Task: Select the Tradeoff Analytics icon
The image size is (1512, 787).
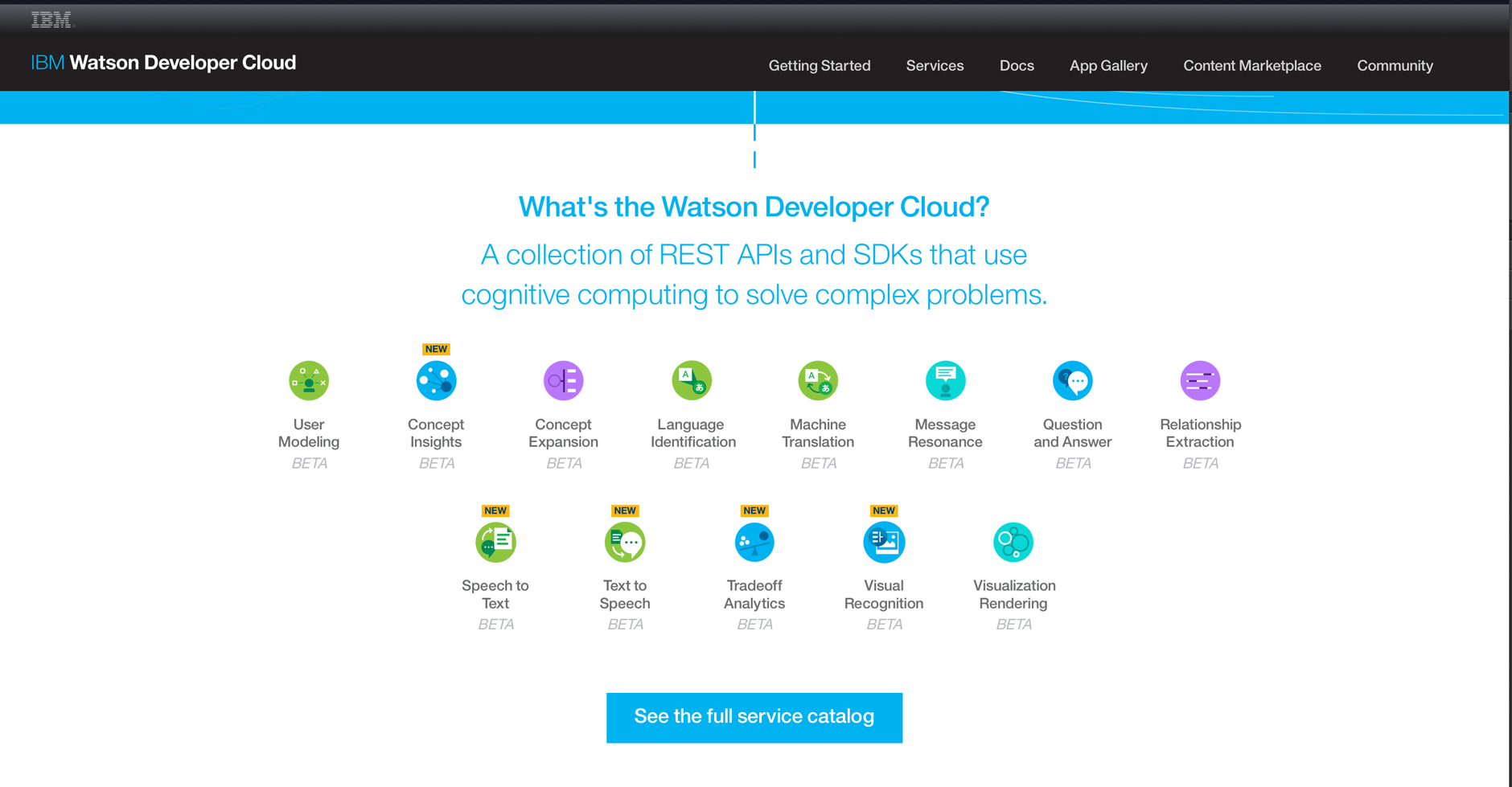Action: (754, 542)
